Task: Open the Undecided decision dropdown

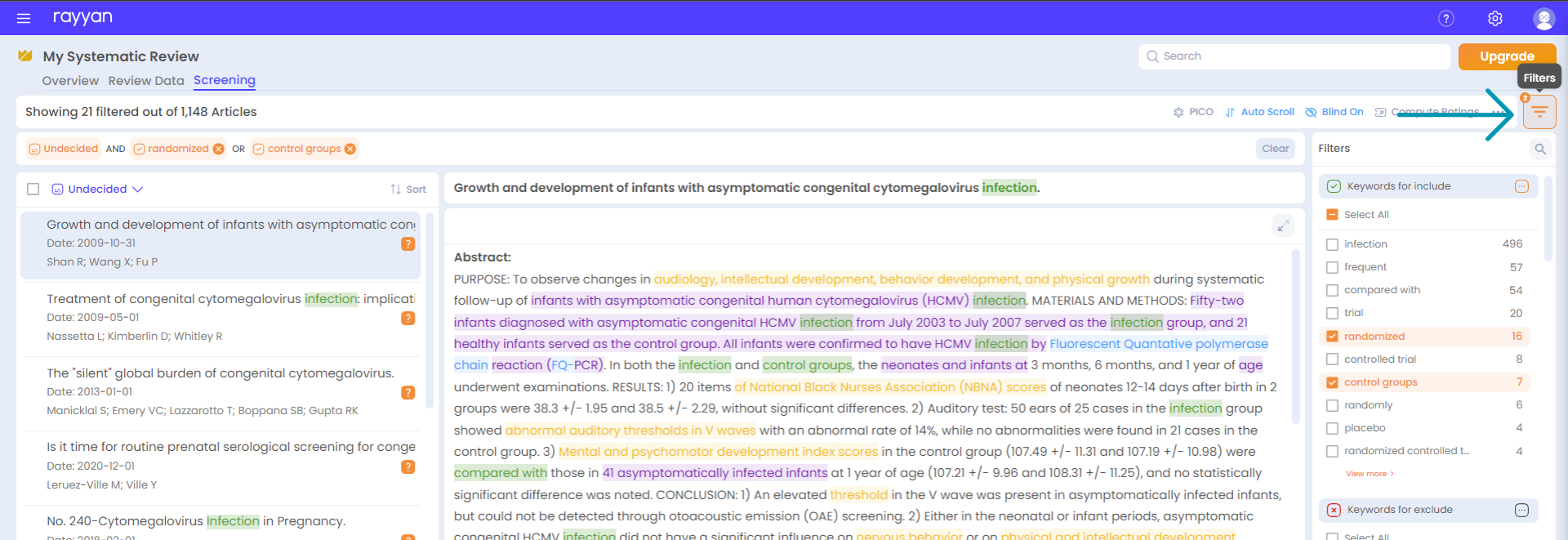Action: click(x=97, y=190)
